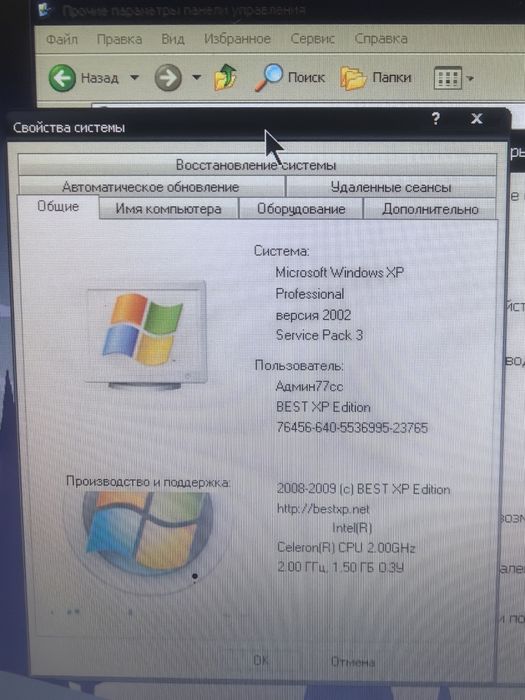Click the 2.00 ГГц, 1.50 ГБ ОЗУ text
This screenshot has height=700, width=525.
[341, 567]
